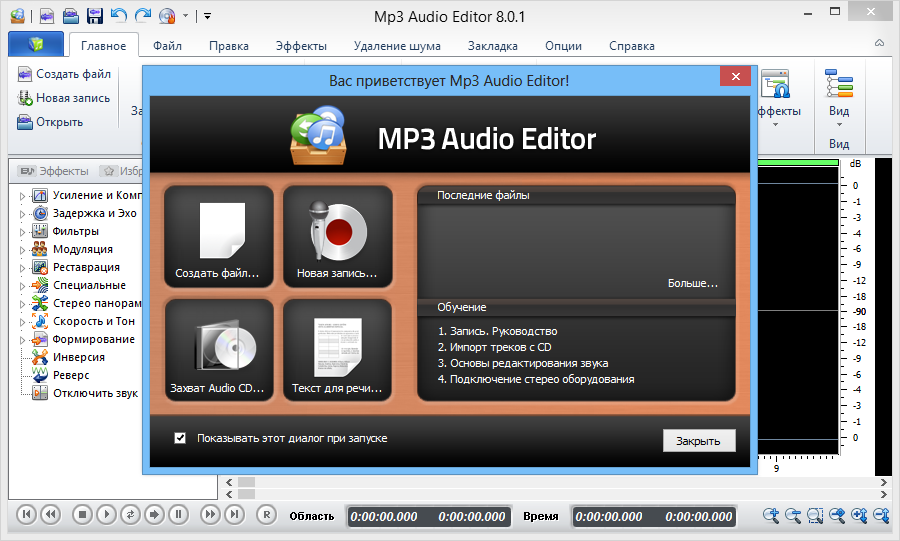Expand the Реставрация tree node

pyautogui.click(x=22, y=268)
